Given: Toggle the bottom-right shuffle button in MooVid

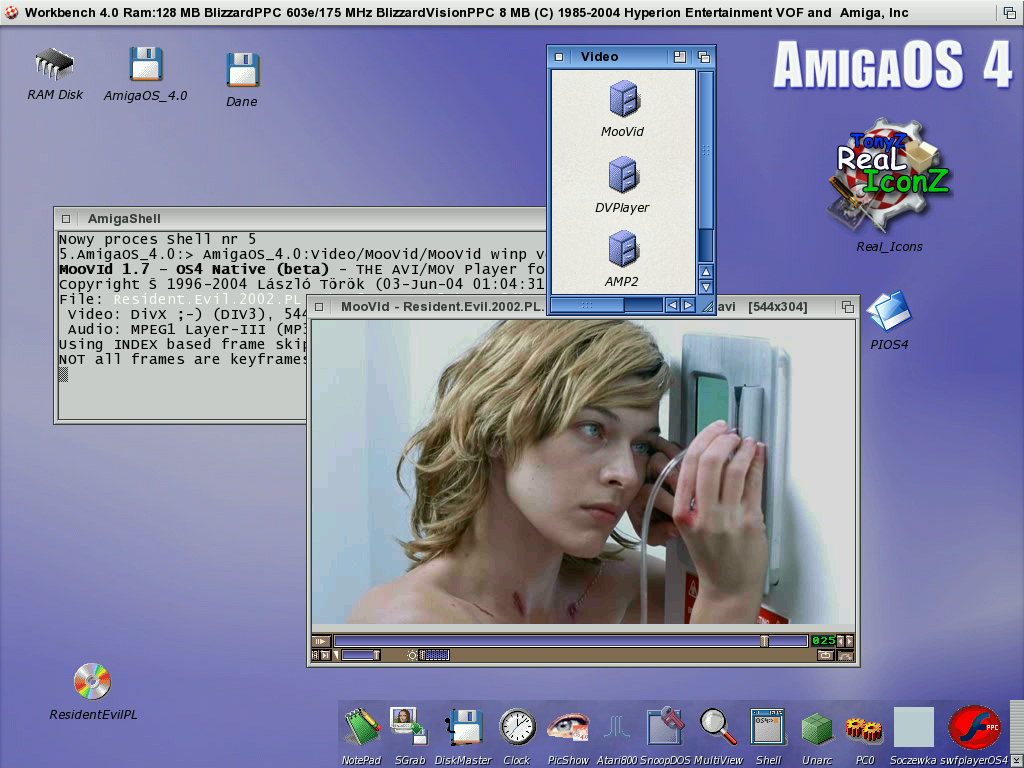Looking at the screenshot, I should tap(845, 655).
